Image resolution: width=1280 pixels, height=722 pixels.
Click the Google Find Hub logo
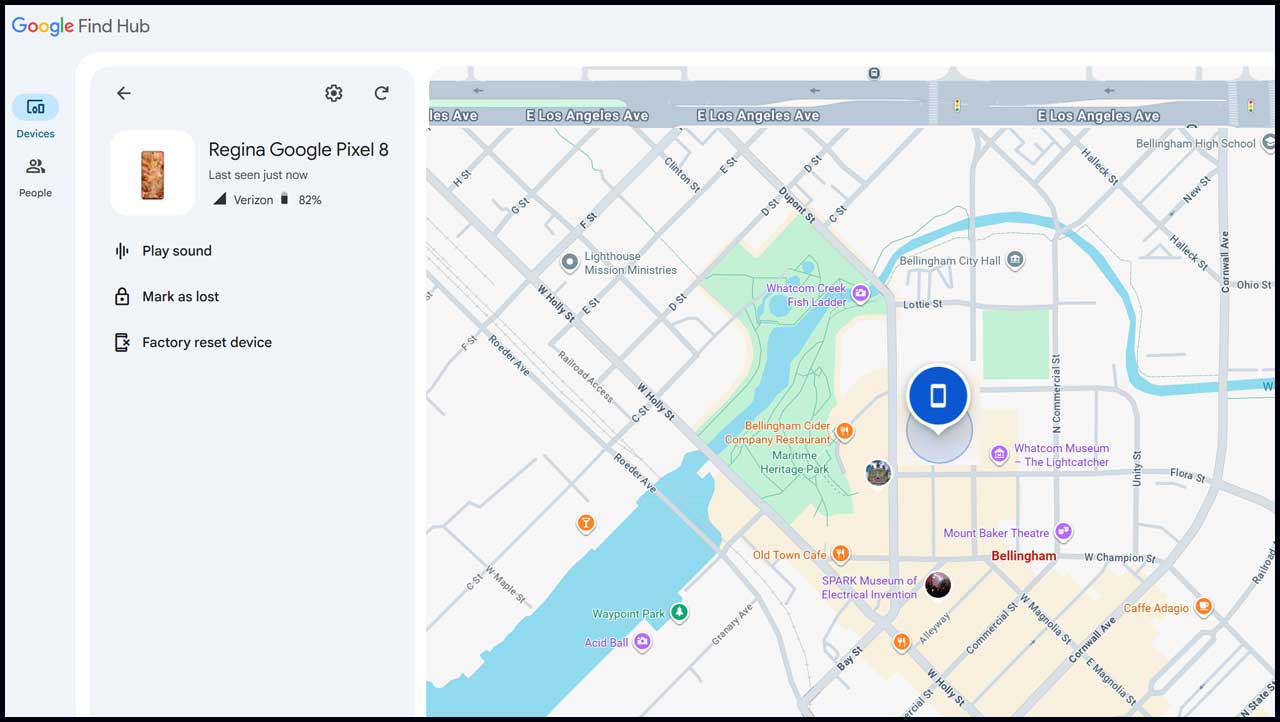click(80, 26)
